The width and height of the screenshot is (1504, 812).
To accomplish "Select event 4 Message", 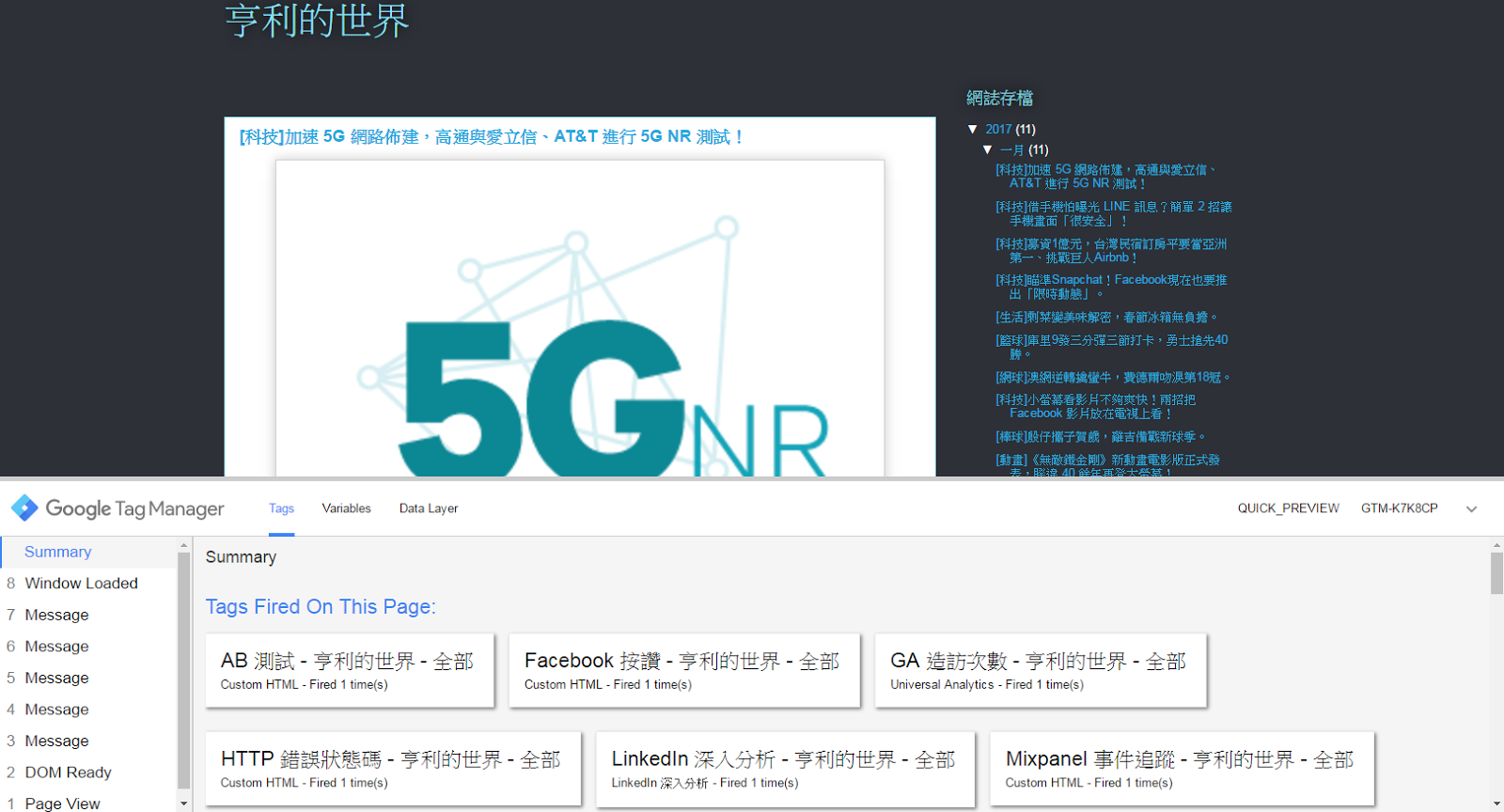I will [88, 710].
